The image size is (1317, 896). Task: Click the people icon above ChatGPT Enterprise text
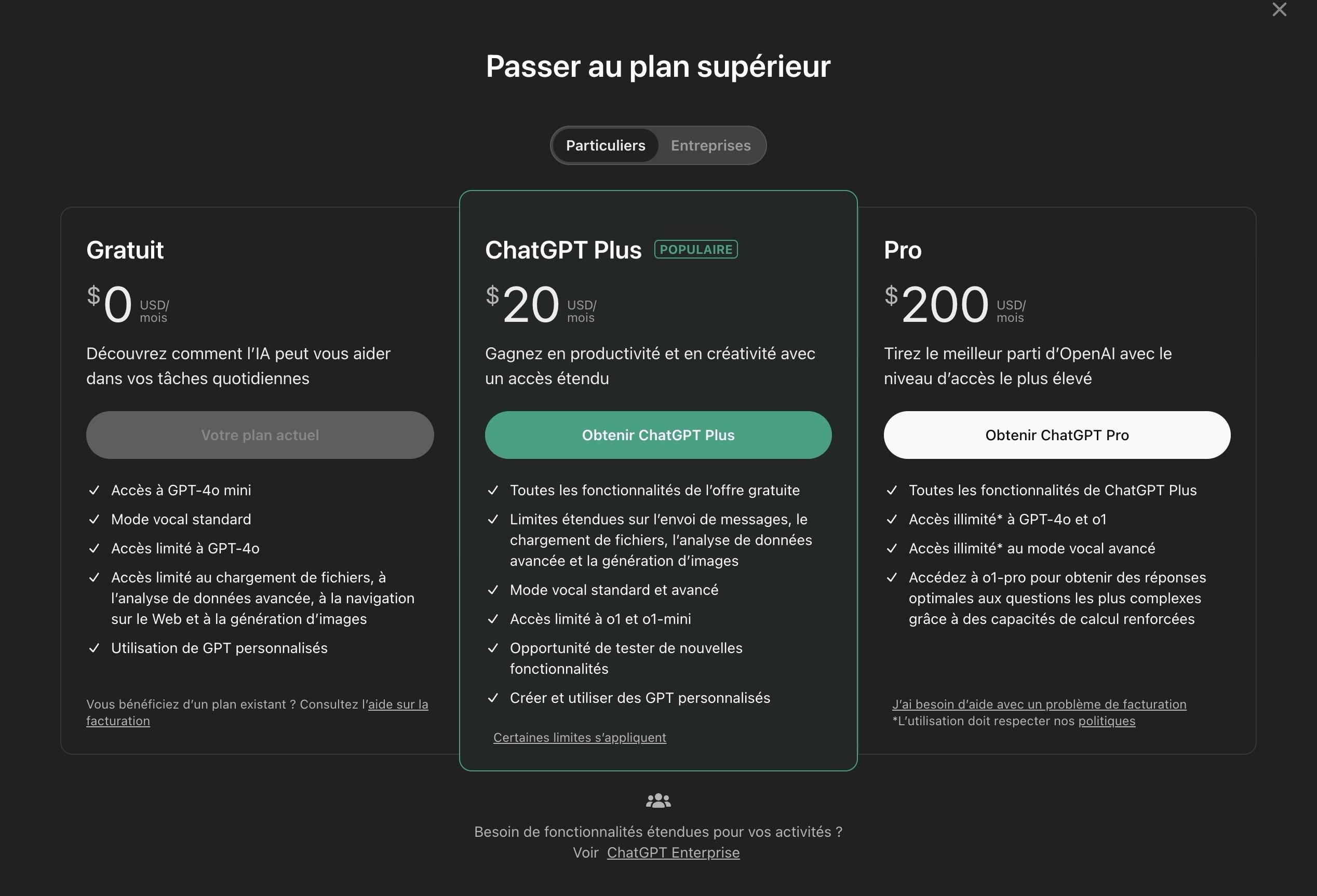(658, 800)
